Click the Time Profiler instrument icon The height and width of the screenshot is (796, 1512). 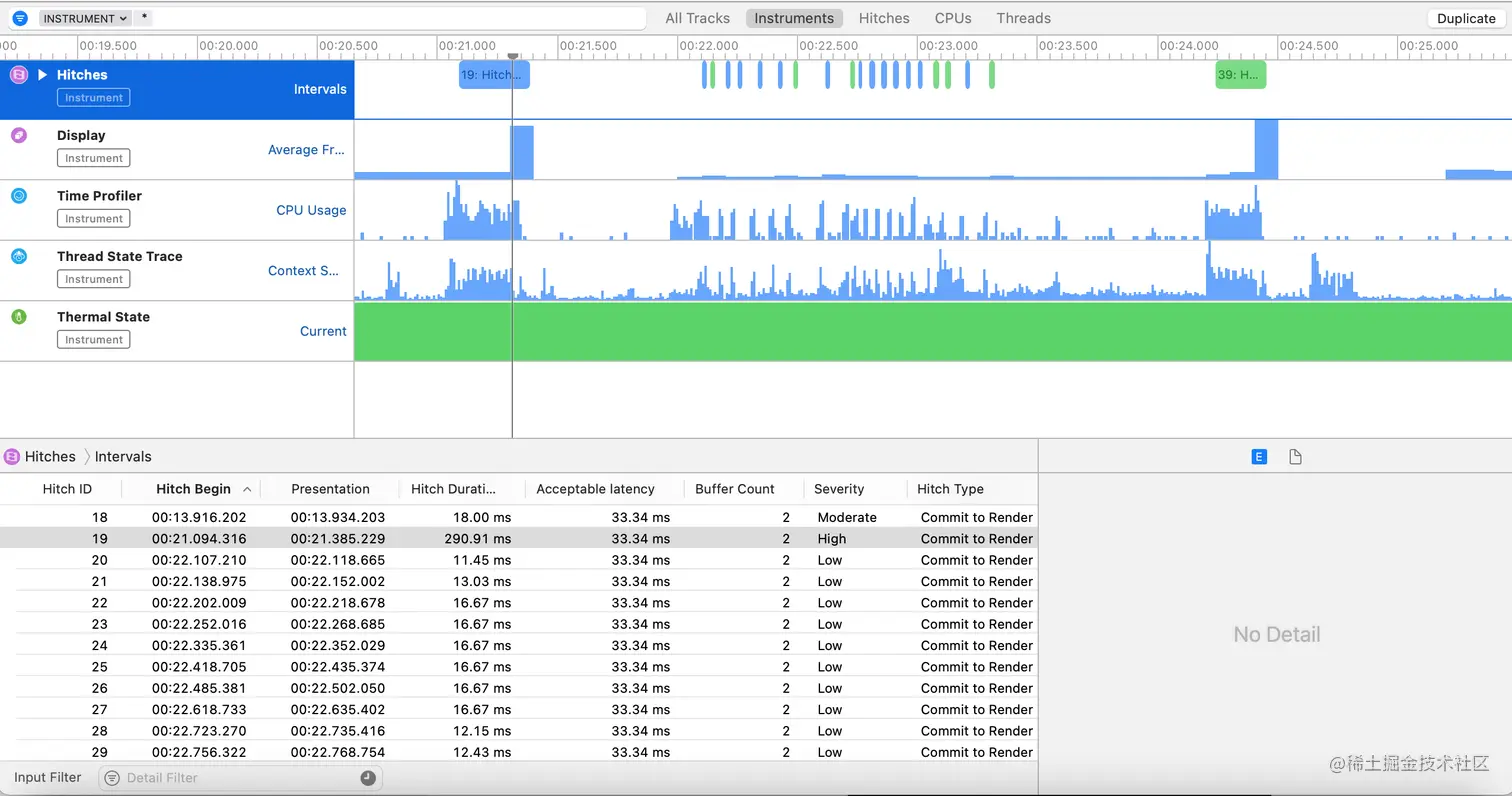(18, 196)
